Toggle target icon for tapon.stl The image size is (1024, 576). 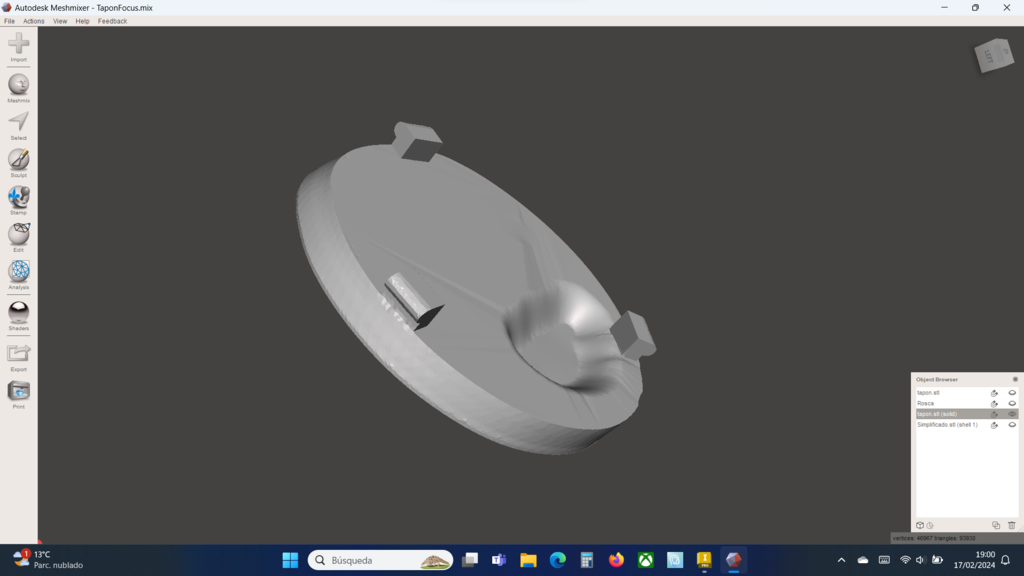click(995, 393)
